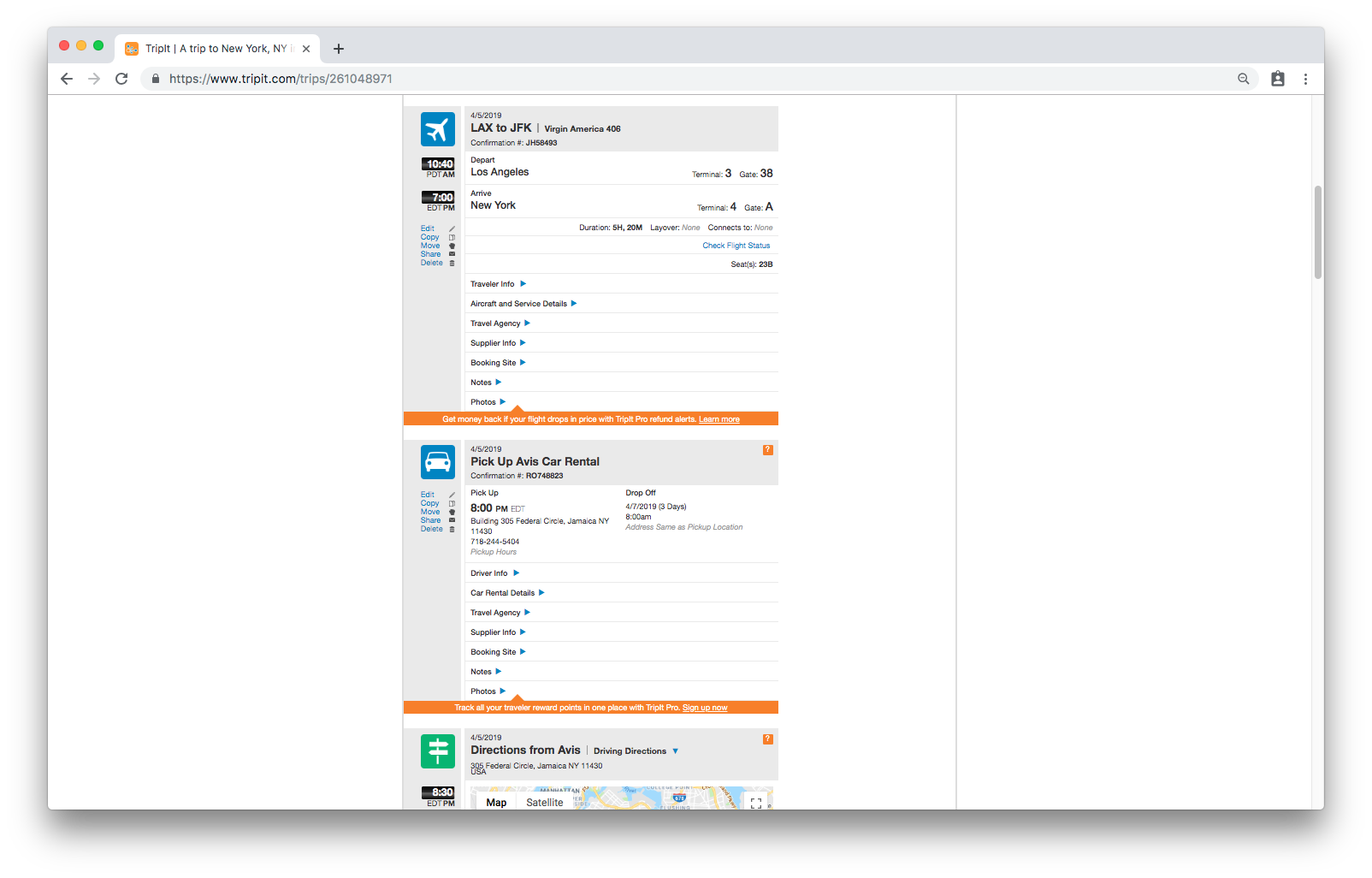Click the Directions from Avis heading
The image size is (1372, 878).
point(525,750)
